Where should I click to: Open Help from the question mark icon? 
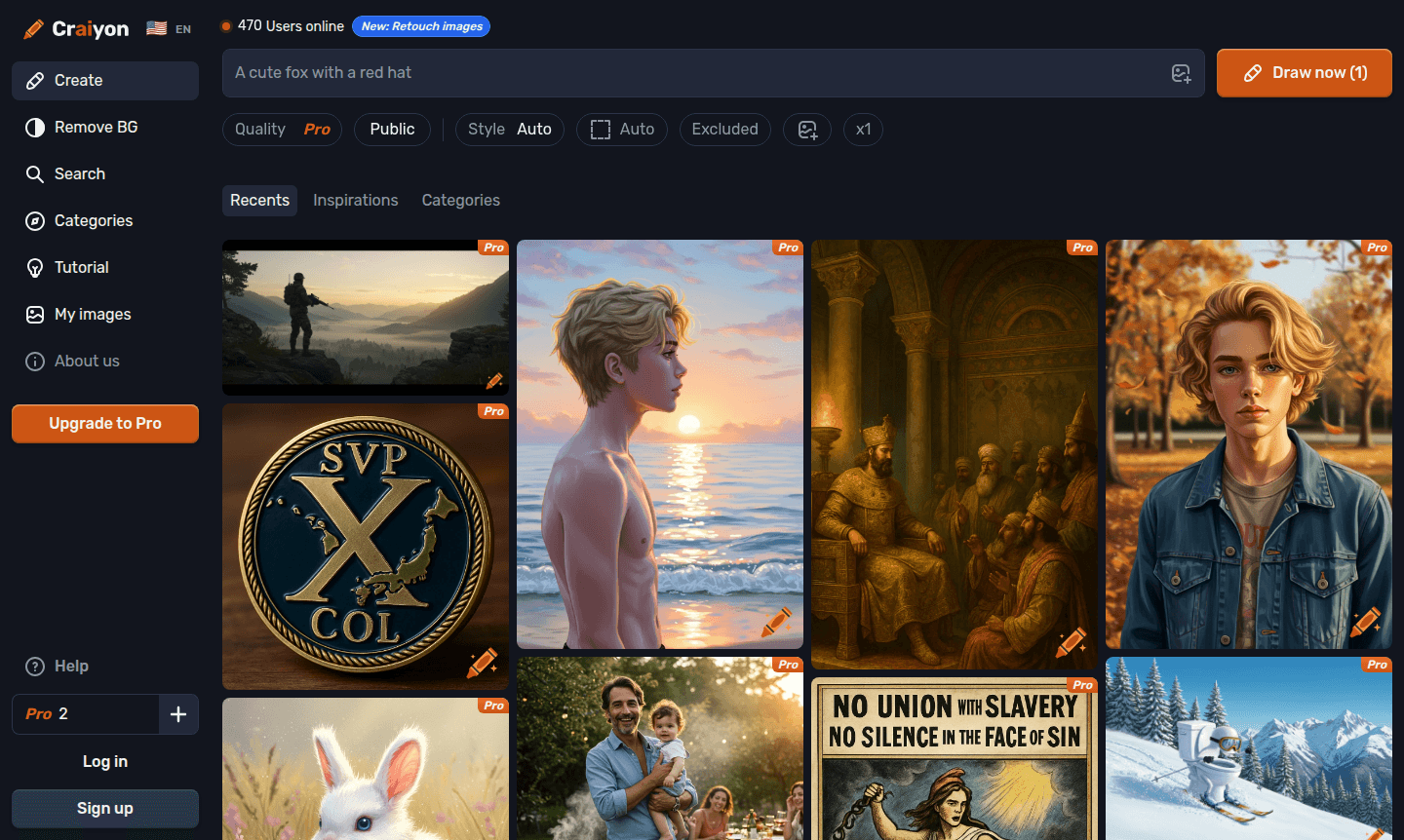pos(35,667)
